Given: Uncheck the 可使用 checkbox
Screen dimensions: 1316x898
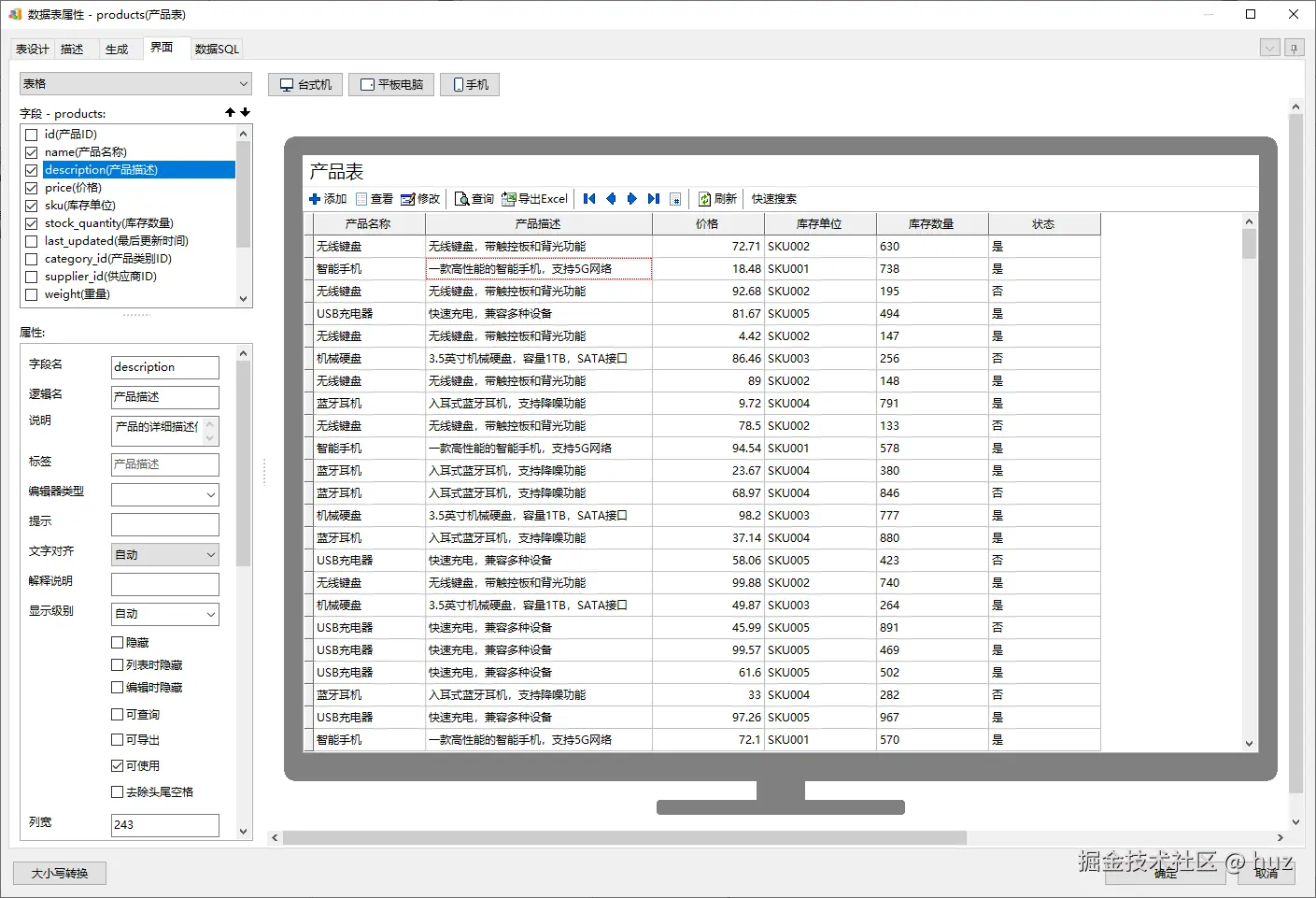Looking at the screenshot, I should (118, 766).
